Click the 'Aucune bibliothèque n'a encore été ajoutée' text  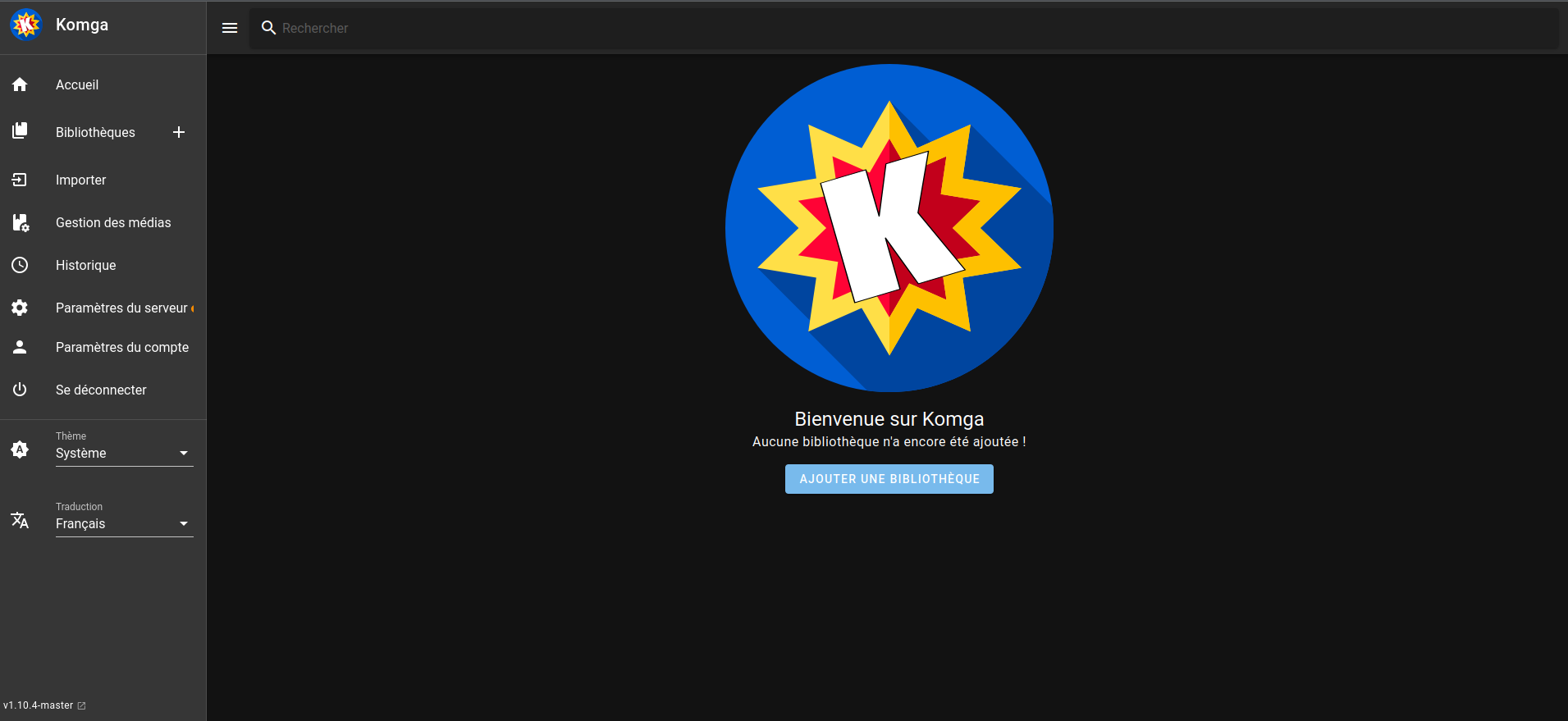[889, 441]
